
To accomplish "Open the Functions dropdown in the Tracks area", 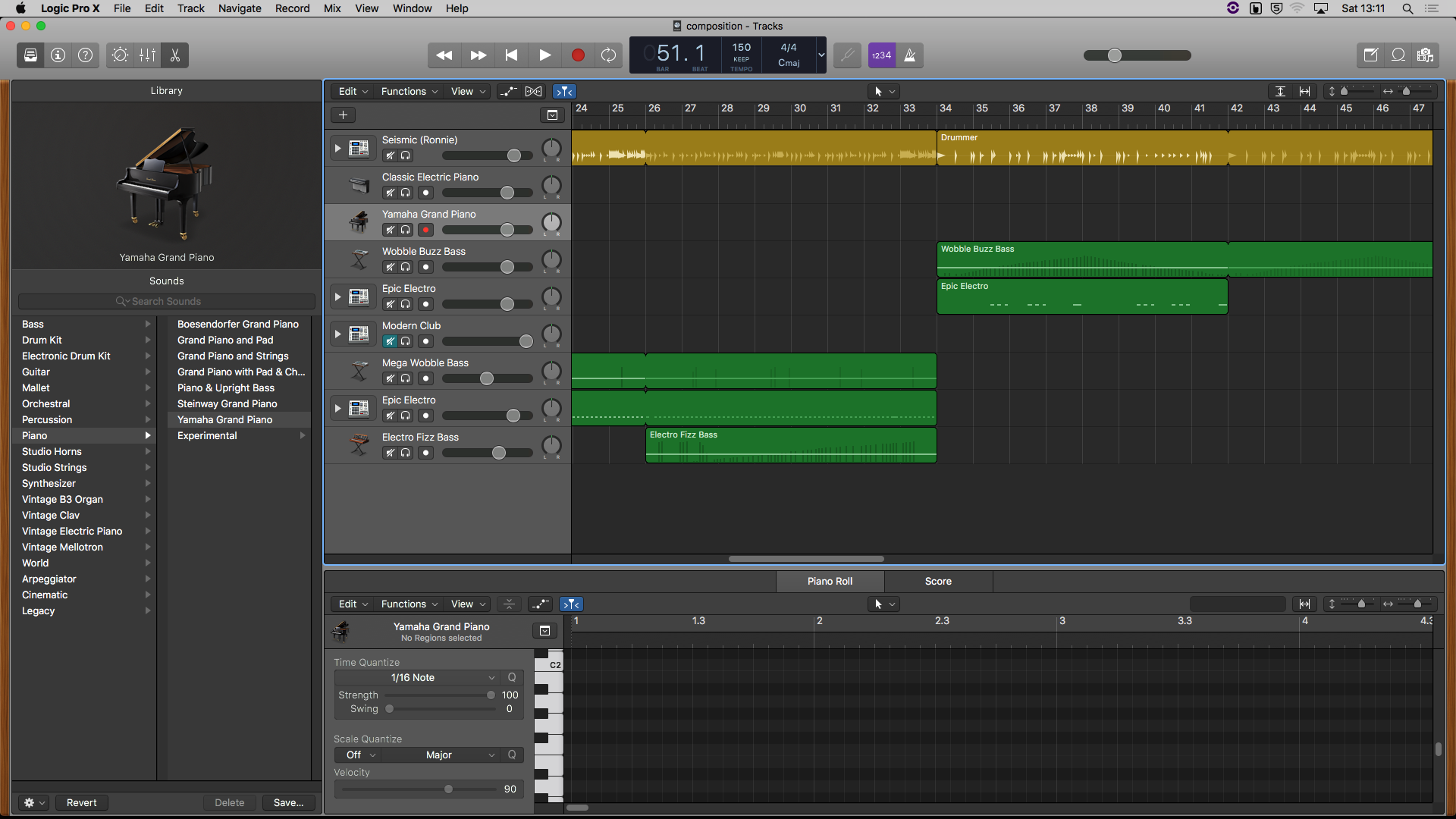I will [x=409, y=91].
